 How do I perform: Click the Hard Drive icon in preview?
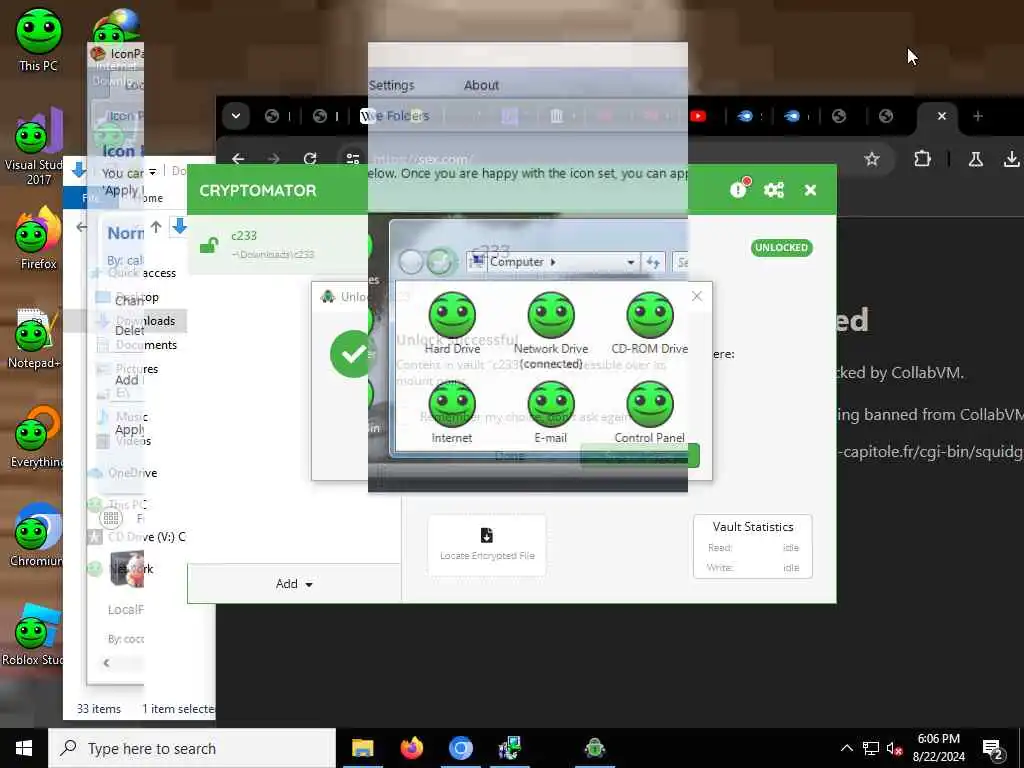pyautogui.click(x=452, y=323)
